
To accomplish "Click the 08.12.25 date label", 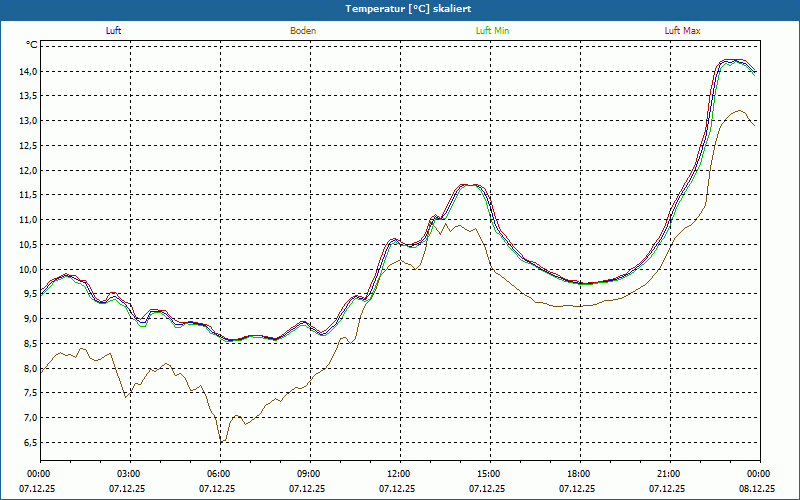I will click(757, 489).
